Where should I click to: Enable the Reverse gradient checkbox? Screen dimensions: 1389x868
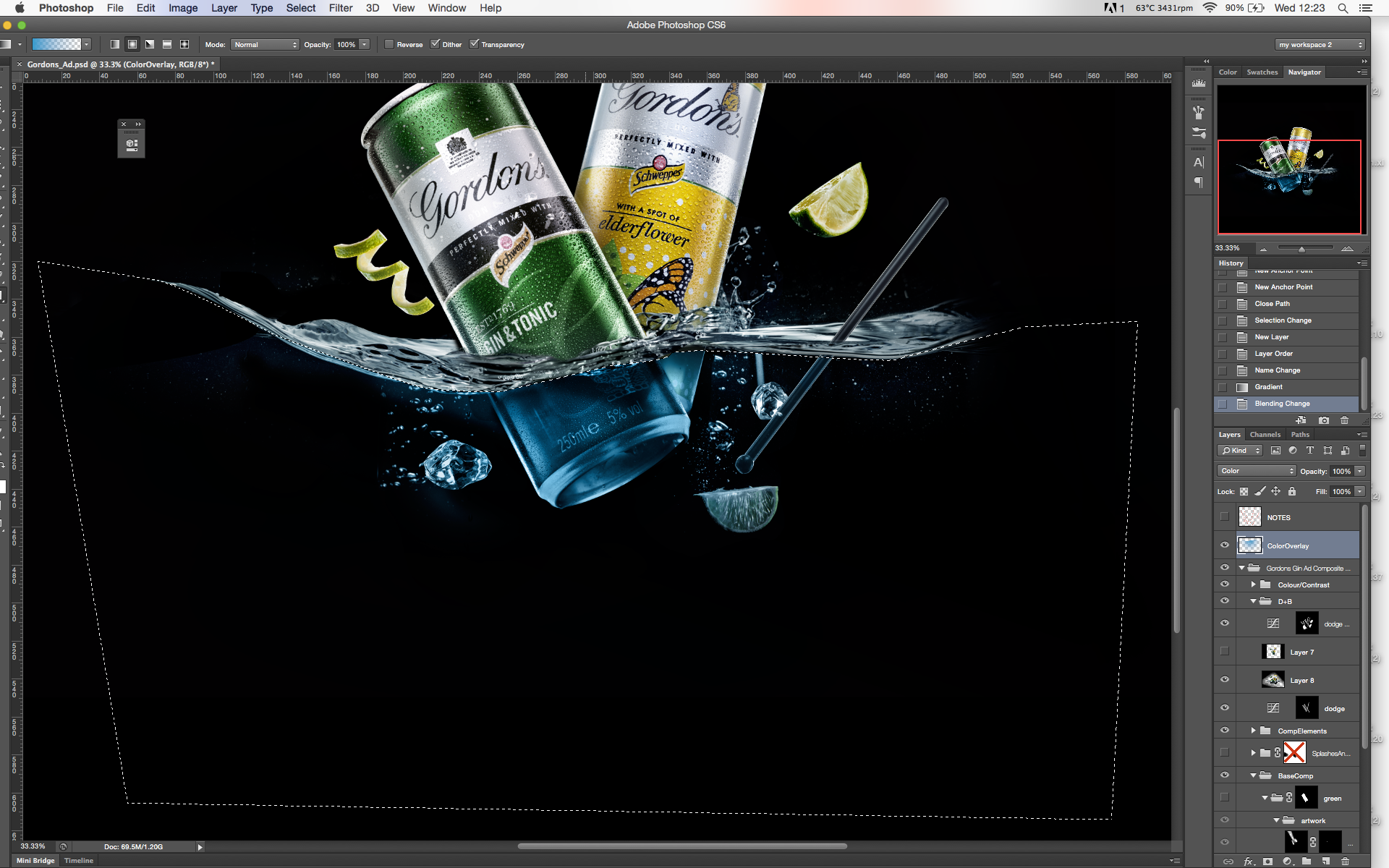389,44
